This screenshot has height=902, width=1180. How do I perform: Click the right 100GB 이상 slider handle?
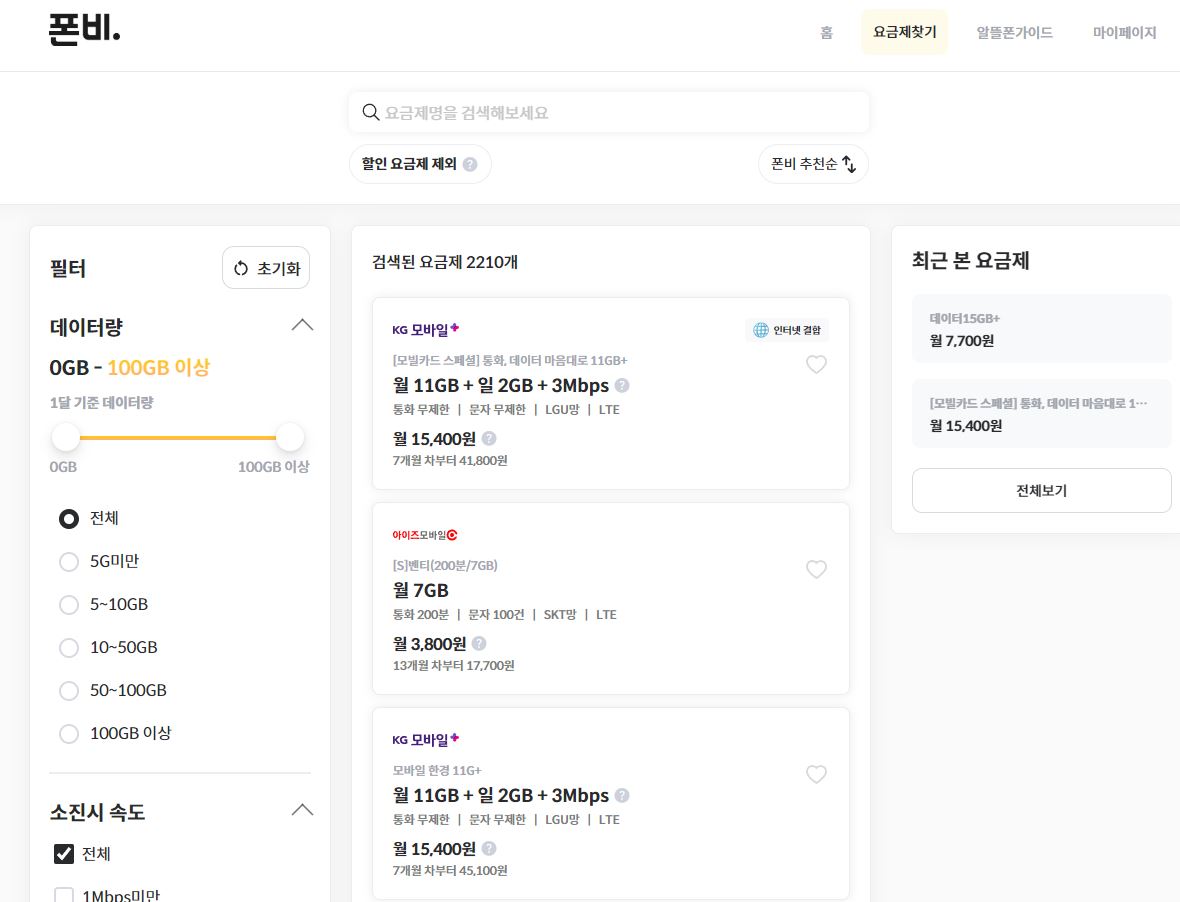coord(290,437)
